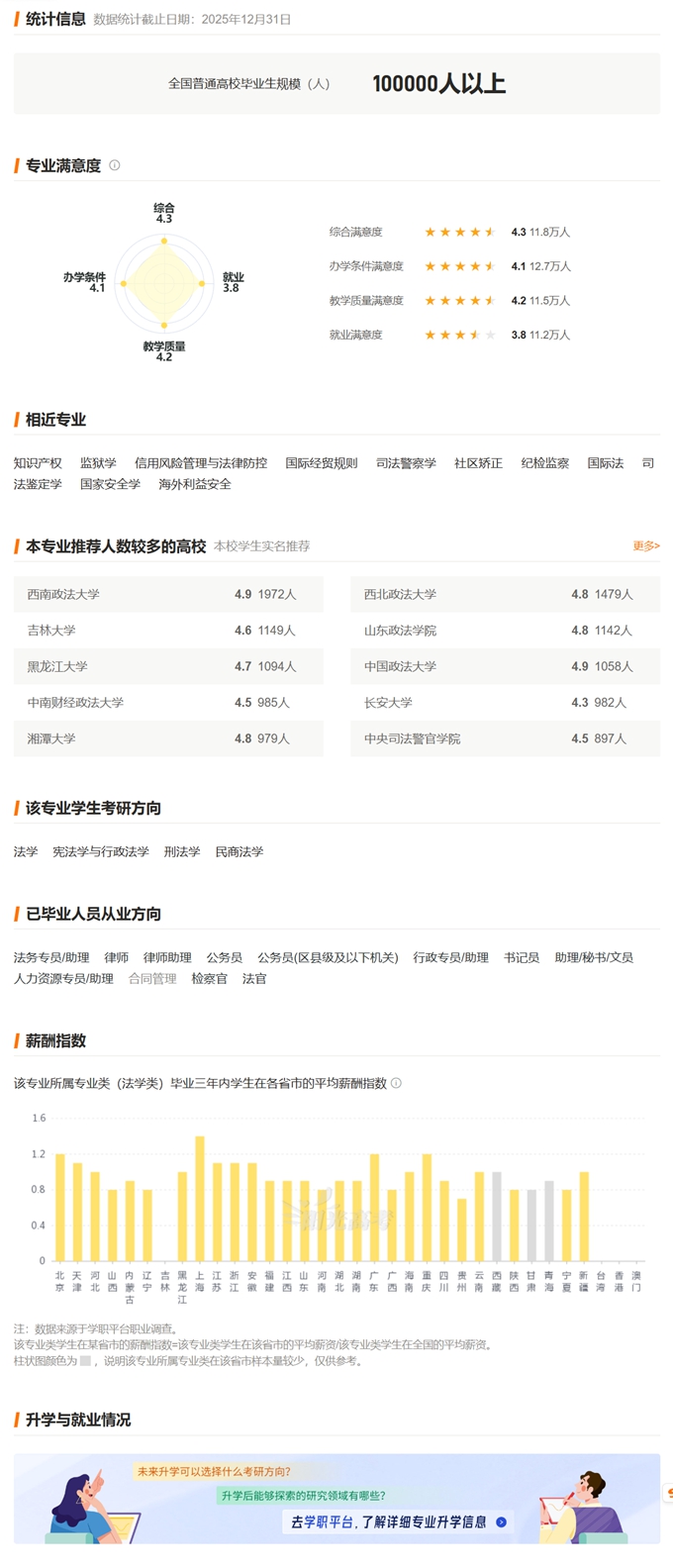This screenshot has width=673, height=1568.
Task: Click the 重庆 salary bar in chart
Action: coord(427,1207)
